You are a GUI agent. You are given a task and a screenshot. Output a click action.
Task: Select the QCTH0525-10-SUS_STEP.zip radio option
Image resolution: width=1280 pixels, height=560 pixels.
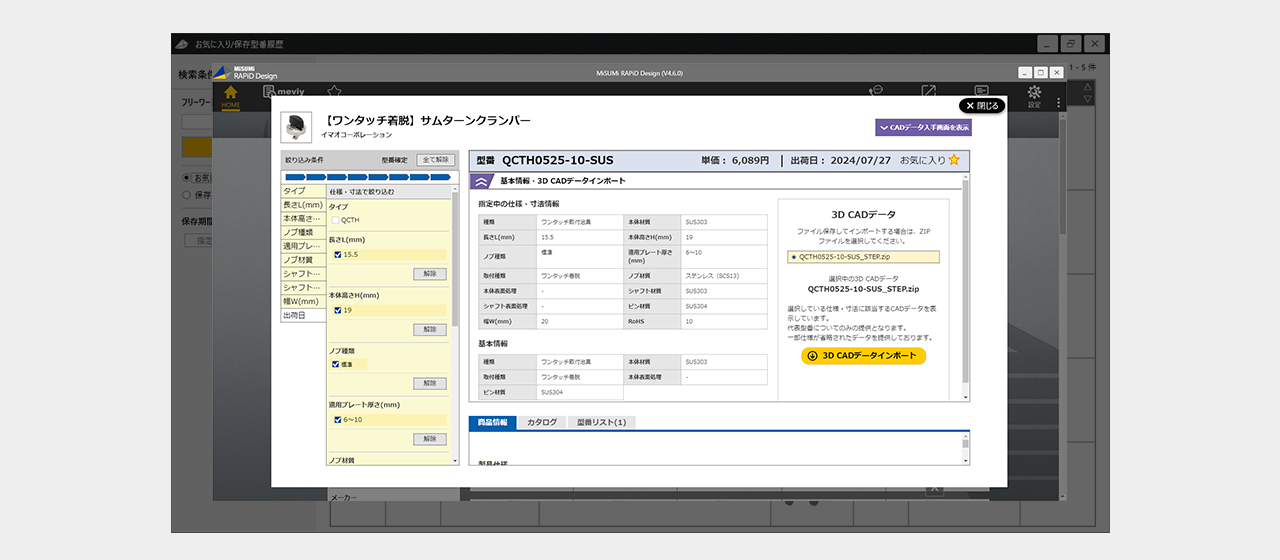click(x=793, y=257)
